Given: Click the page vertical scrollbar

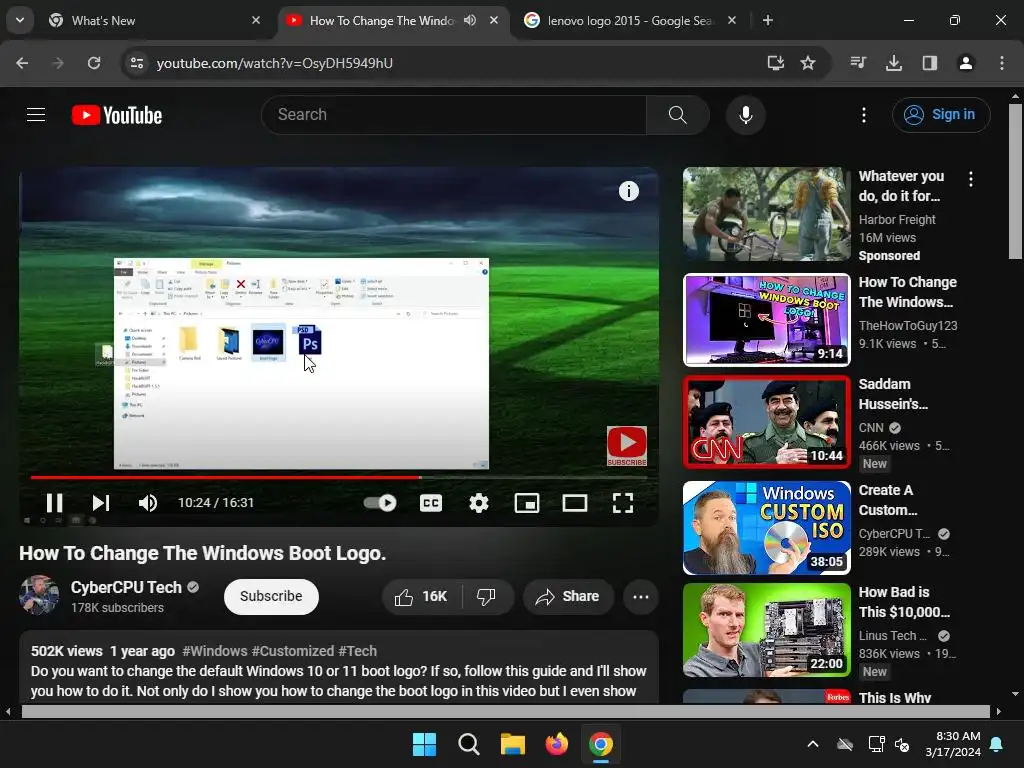Looking at the screenshot, I should (1015, 182).
